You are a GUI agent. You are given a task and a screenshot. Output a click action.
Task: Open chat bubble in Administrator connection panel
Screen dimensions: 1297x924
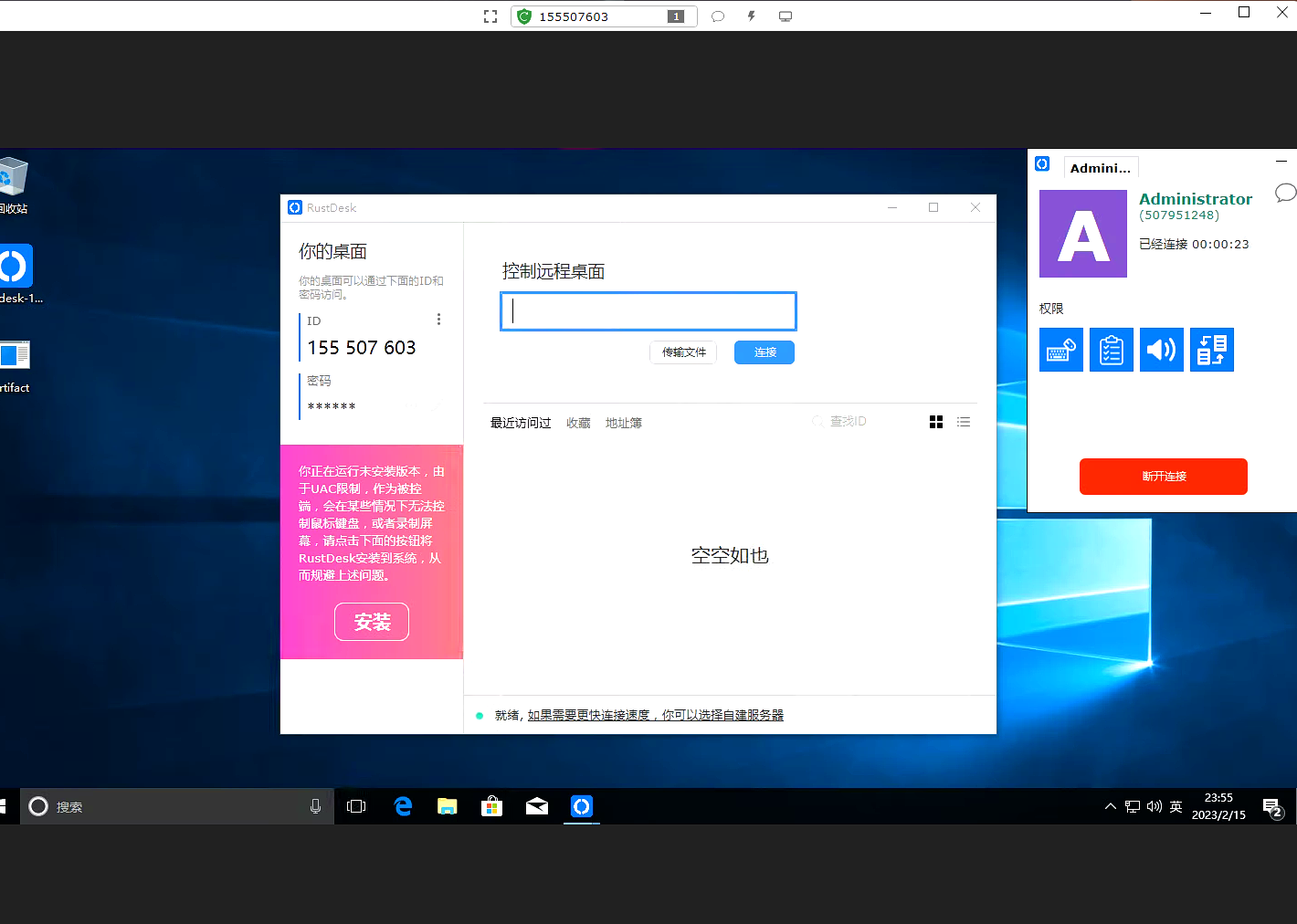tap(1285, 193)
